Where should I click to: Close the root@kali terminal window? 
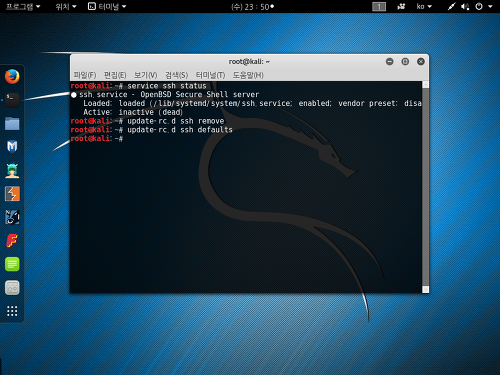421,62
